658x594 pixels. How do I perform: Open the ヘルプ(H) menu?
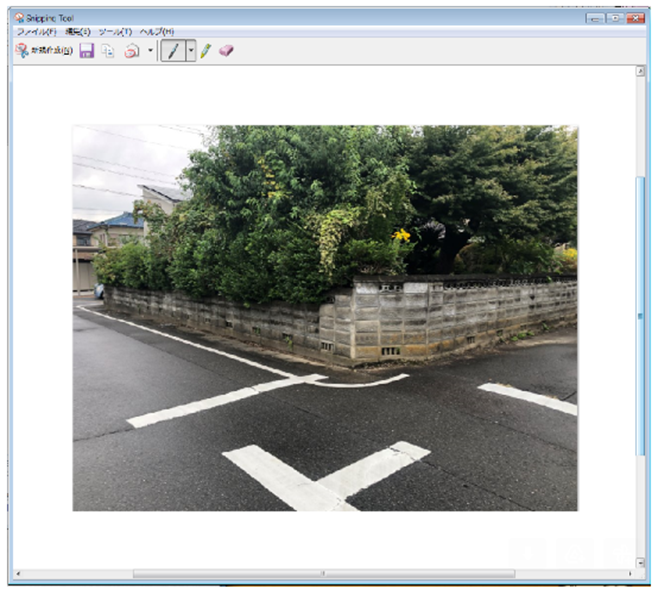[155, 32]
